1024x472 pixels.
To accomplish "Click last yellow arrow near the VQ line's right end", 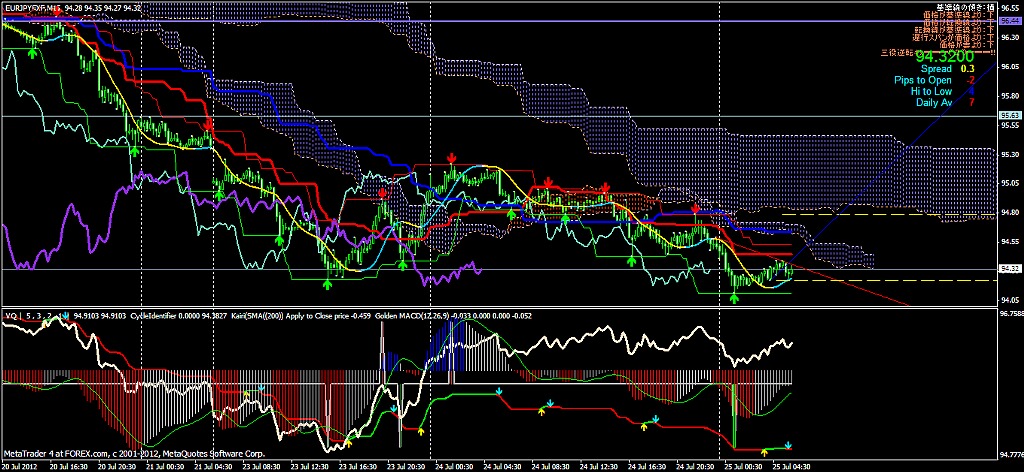I will click(x=765, y=451).
